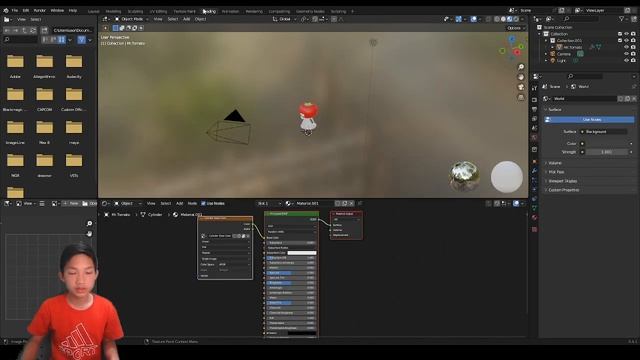
Task: Open the viewport Options dropdown
Action: (516, 28)
